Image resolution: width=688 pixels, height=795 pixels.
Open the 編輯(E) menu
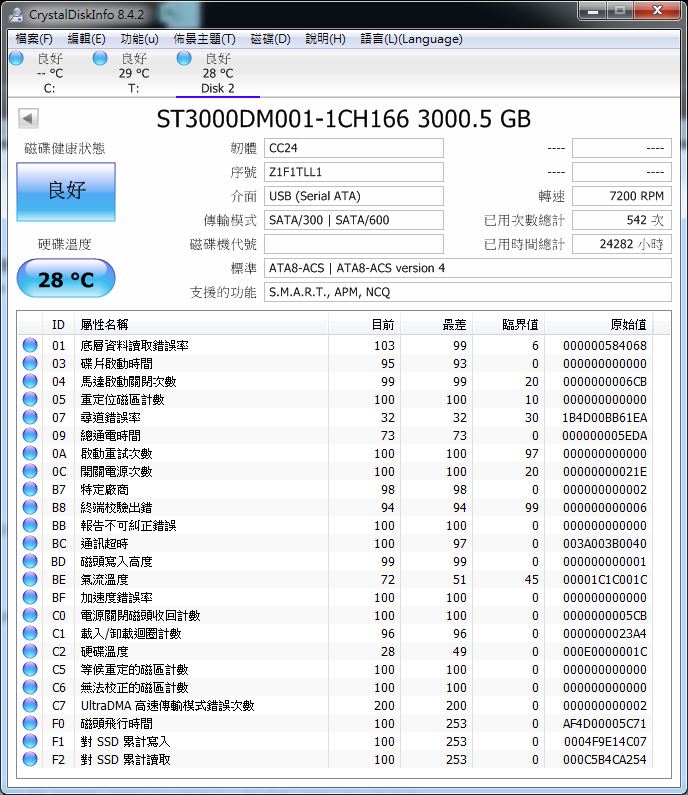87,39
